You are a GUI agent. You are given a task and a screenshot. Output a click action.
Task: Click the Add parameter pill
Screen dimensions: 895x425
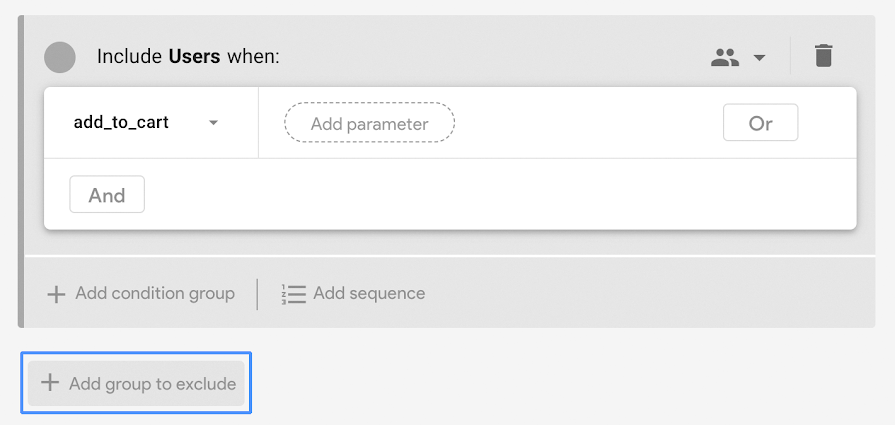[x=369, y=123]
